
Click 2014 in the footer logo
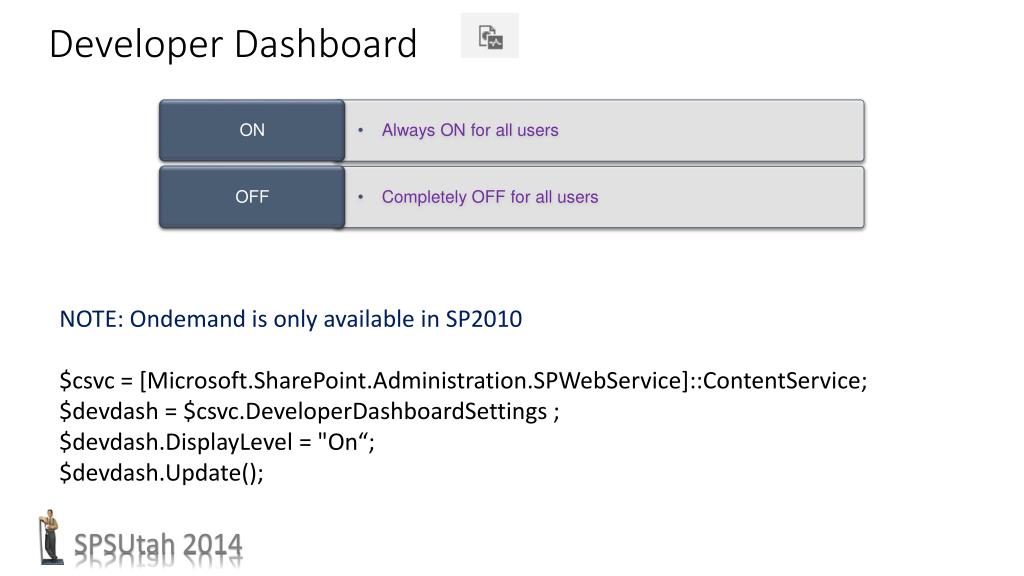tap(212, 546)
